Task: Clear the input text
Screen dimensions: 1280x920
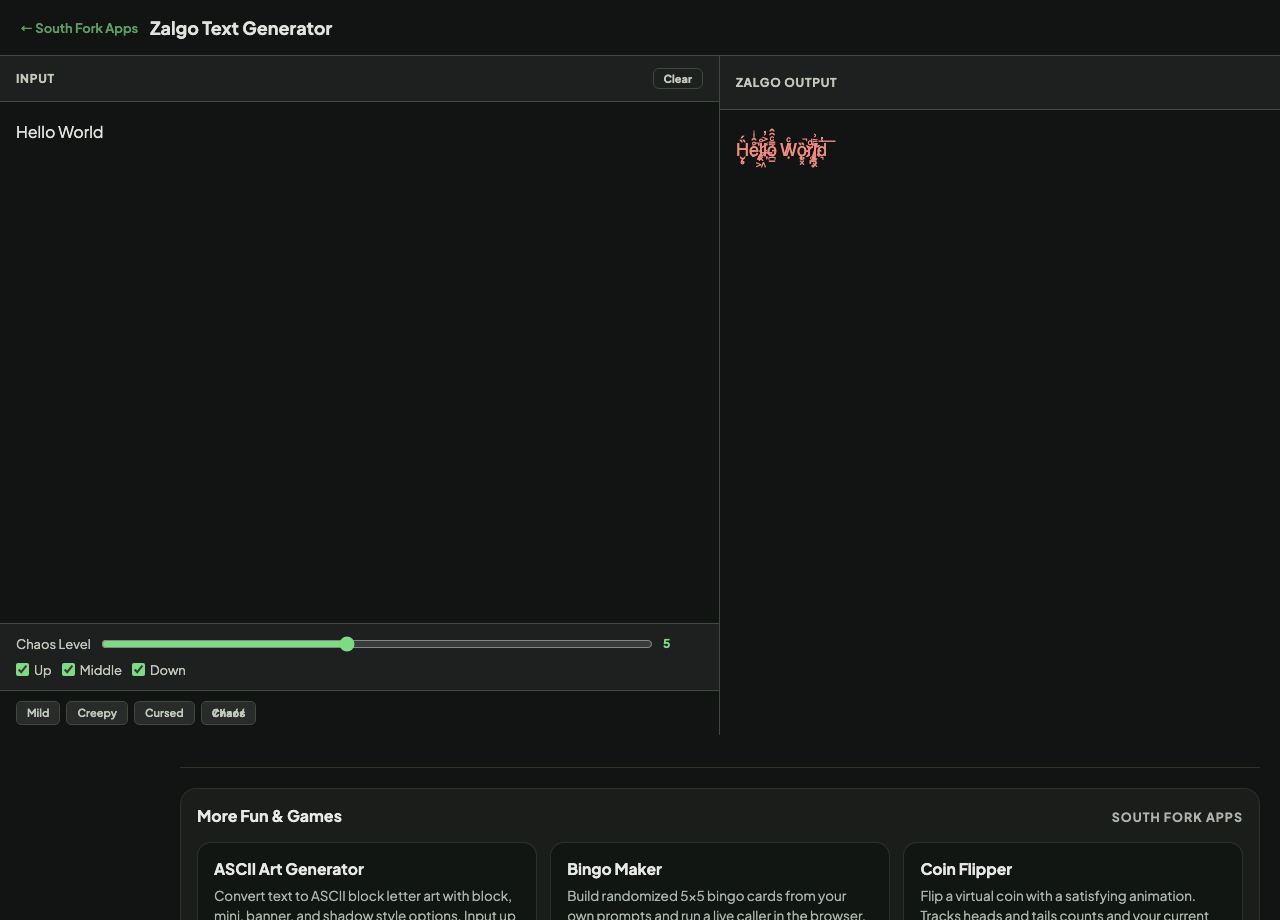Action: click(x=678, y=79)
